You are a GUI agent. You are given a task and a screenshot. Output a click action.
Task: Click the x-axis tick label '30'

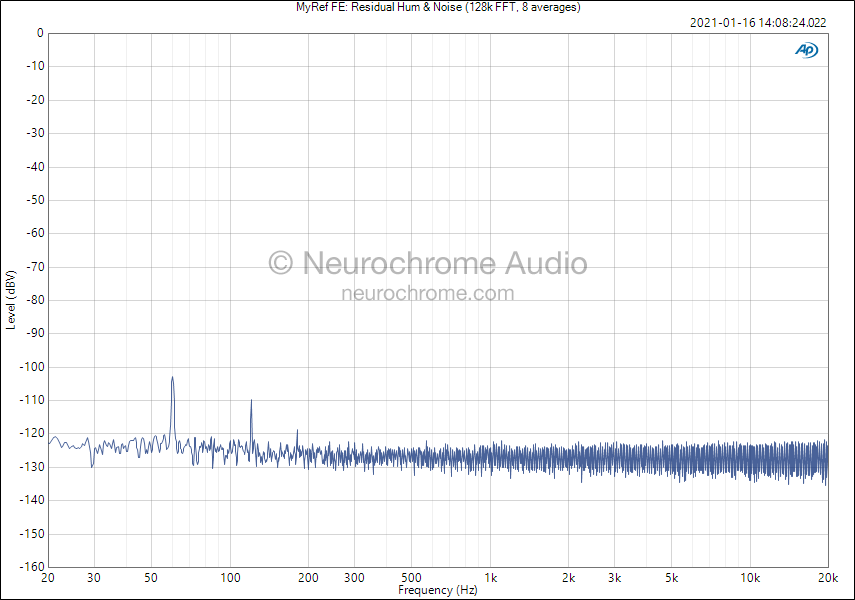coord(94,578)
